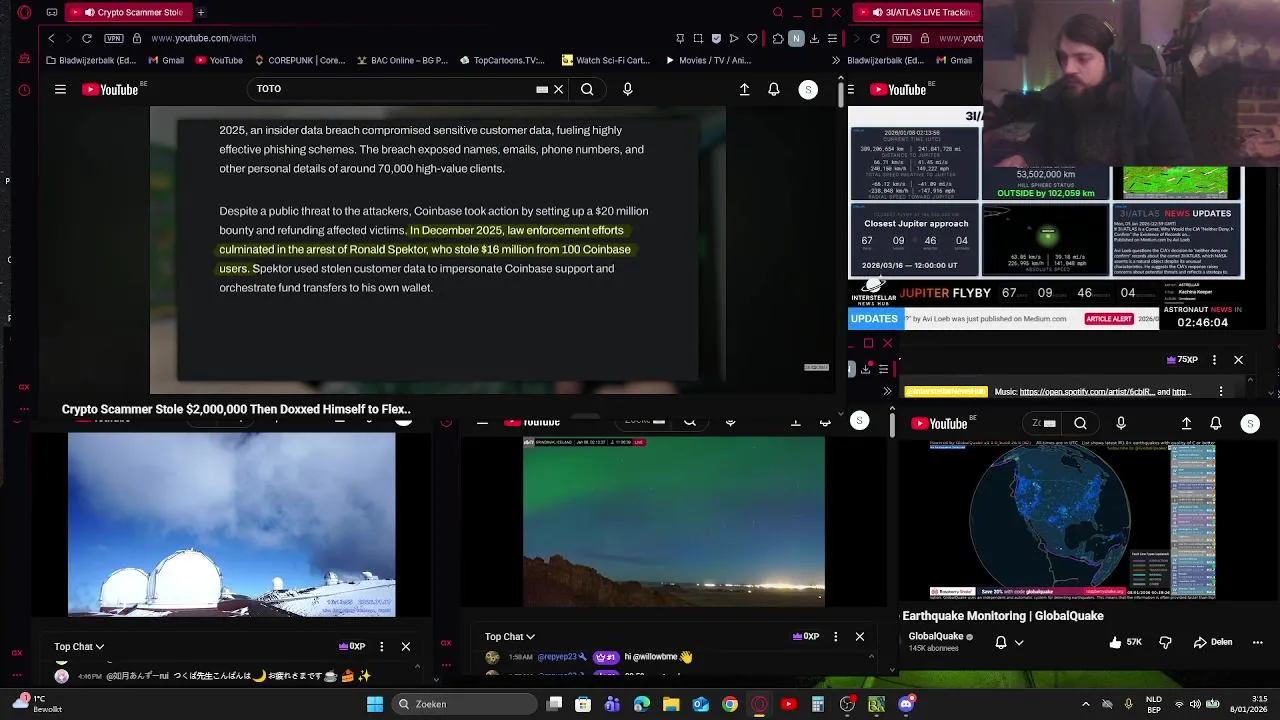
Task: Open the Bladwijzerbalk bookmark folder in main window
Action: (90, 60)
